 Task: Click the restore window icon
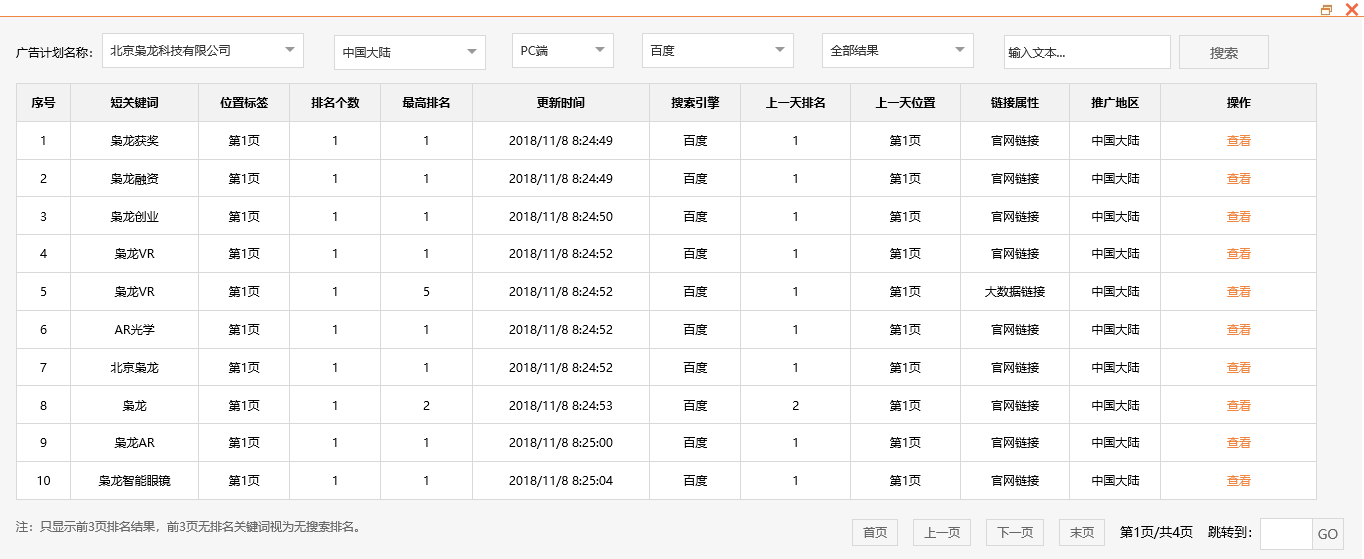(1327, 9)
